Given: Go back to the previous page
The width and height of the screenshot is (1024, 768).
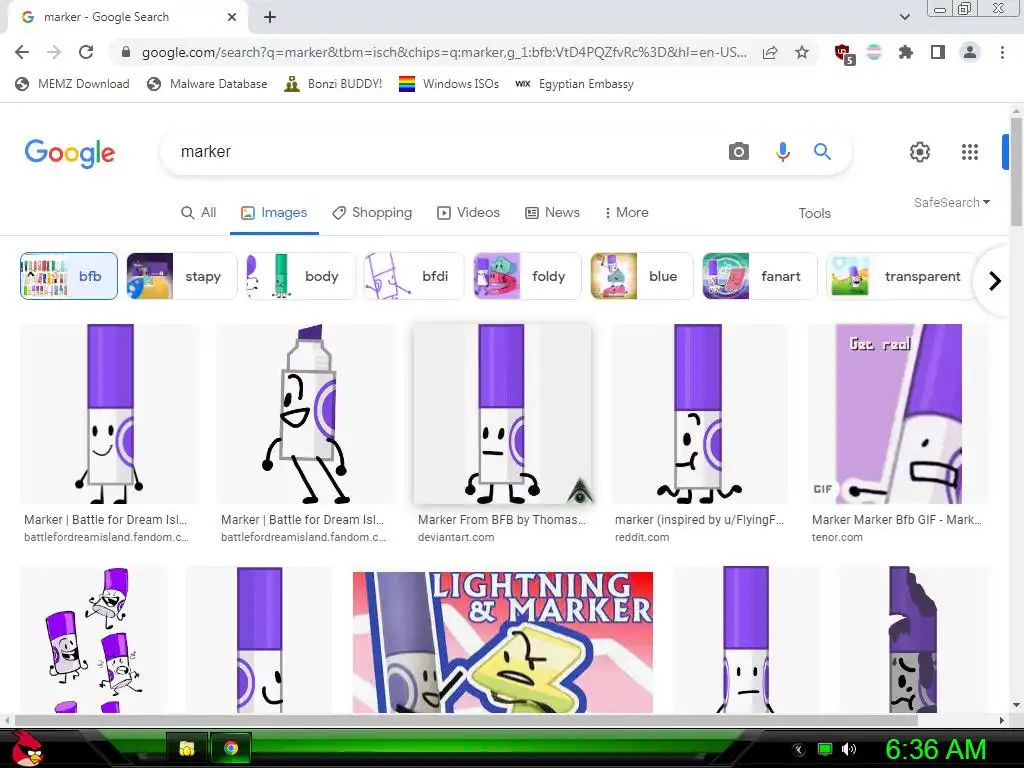Looking at the screenshot, I should [22, 52].
